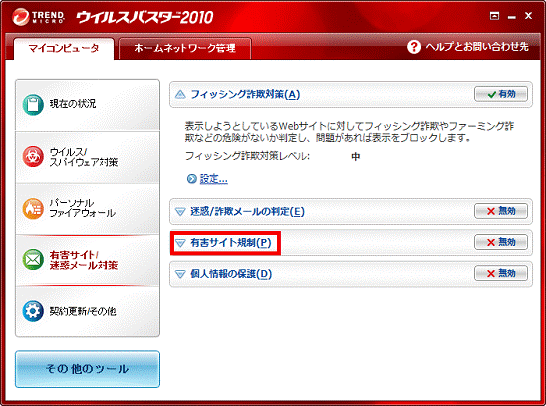The height and width of the screenshot is (406, 546).
Task: Switch to the ホームネットワーク管理 tab
Action: 185,48
